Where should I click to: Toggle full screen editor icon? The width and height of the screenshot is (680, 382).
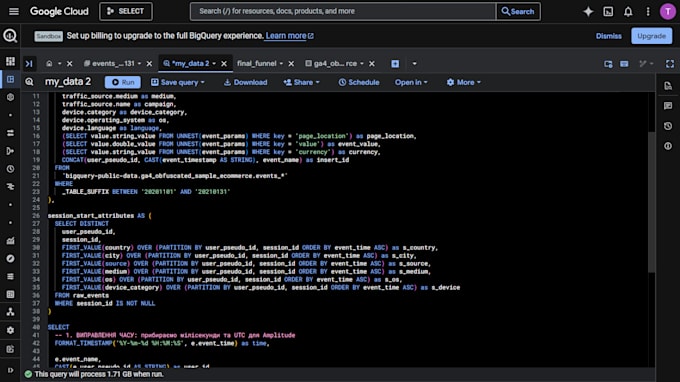coord(670,64)
